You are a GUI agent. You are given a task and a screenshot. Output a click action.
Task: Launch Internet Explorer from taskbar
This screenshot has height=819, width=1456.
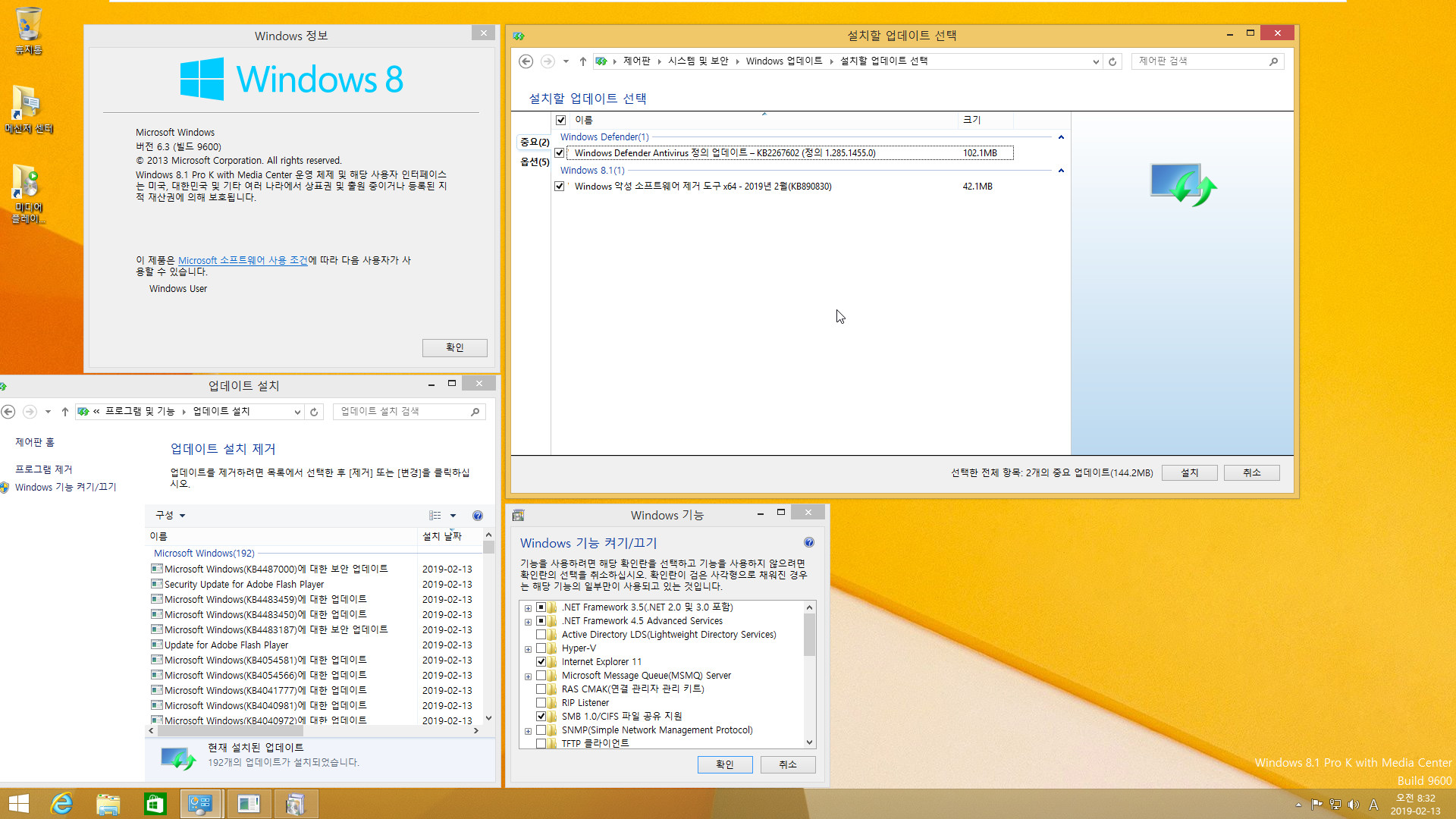(x=61, y=804)
